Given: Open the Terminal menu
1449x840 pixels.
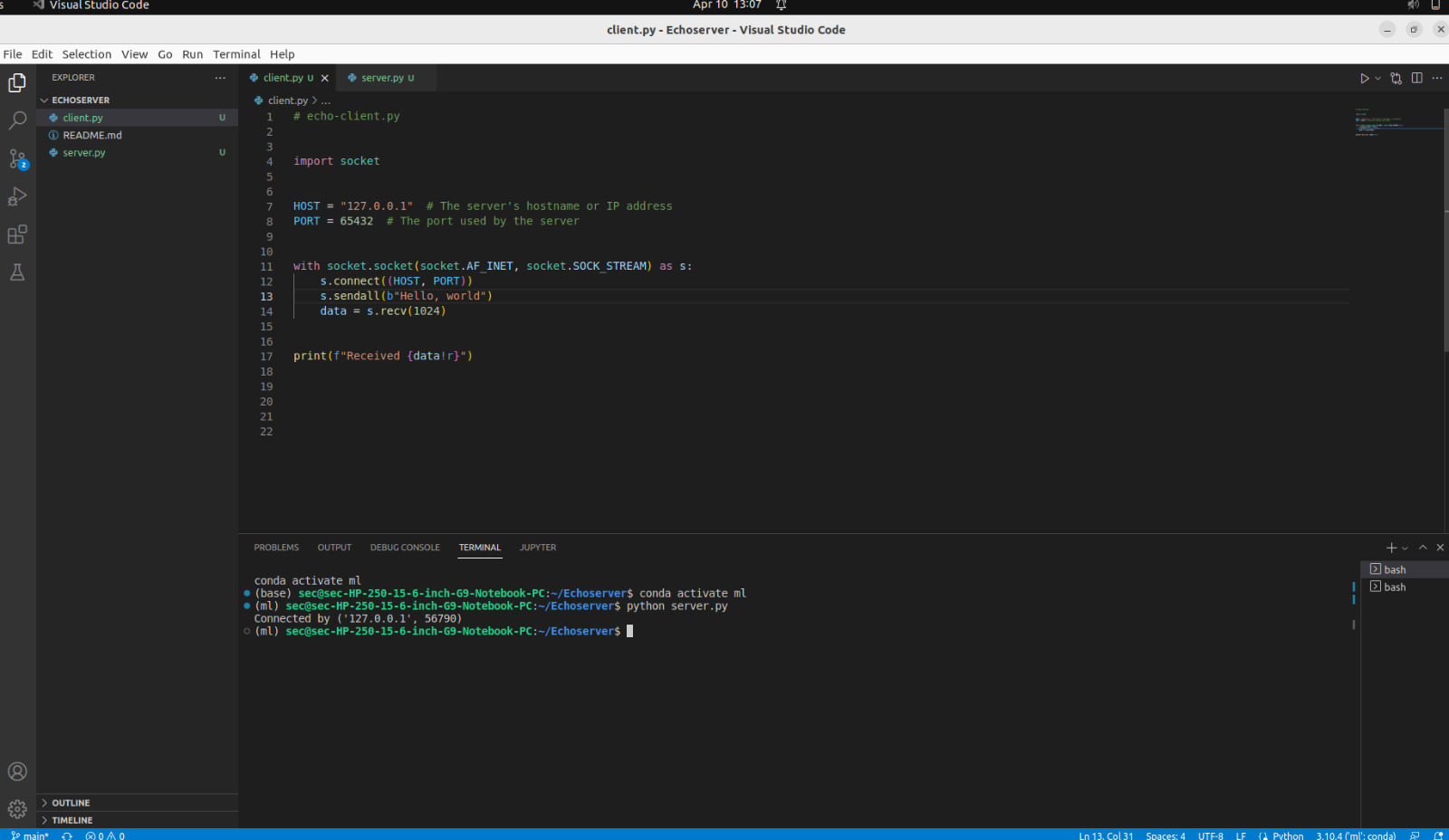Looking at the screenshot, I should tap(236, 54).
